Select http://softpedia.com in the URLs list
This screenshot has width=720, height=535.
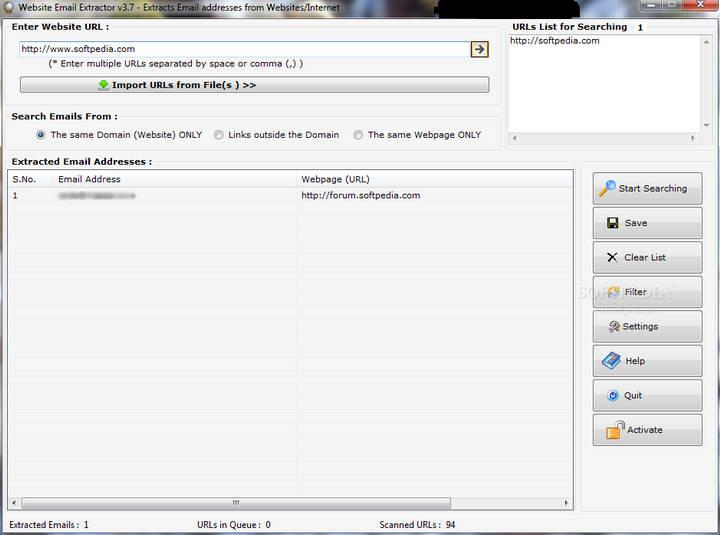click(555, 40)
